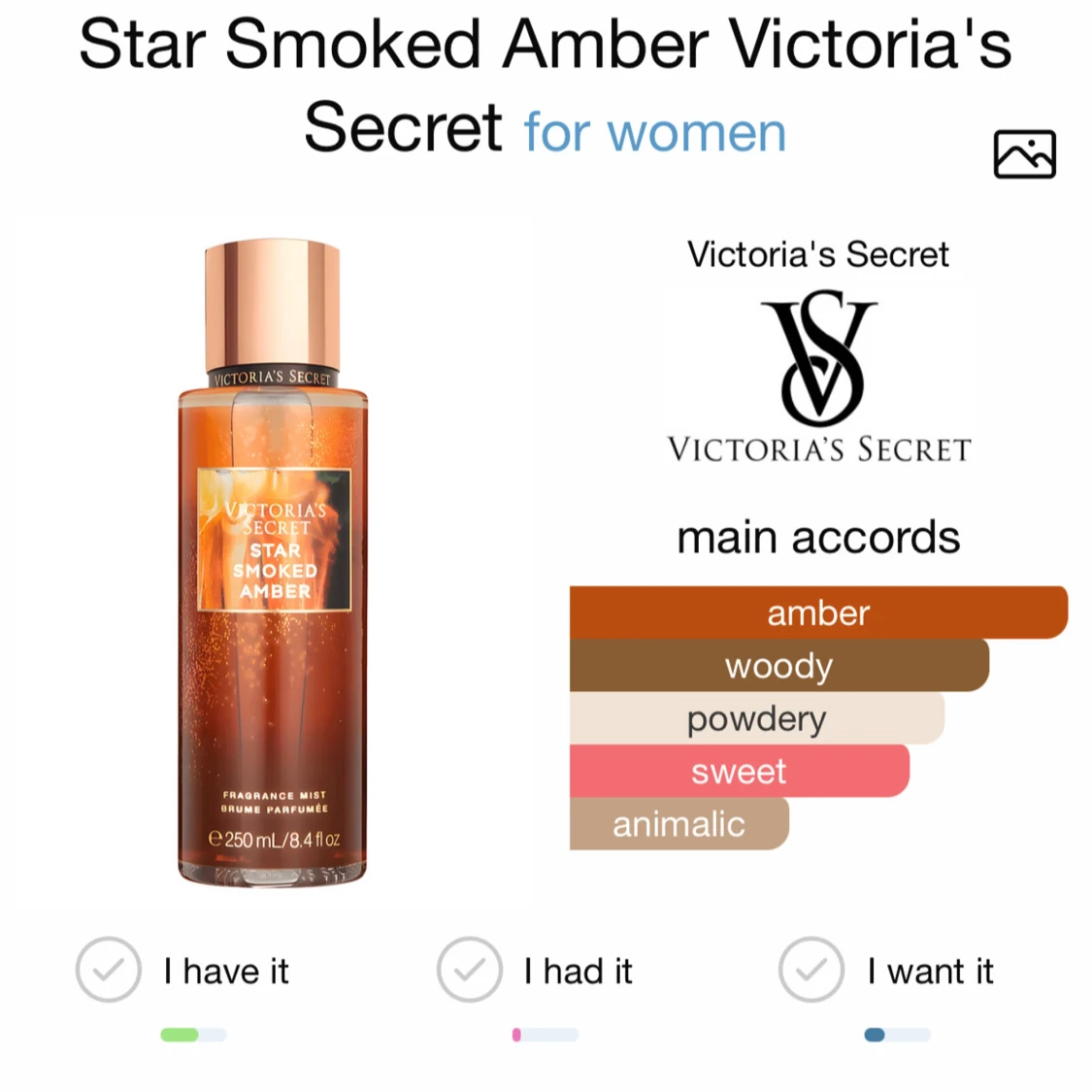Tap the 'I want it' checkmark circle
The height and width of the screenshot is (1092, 1092).
[811, 970]
